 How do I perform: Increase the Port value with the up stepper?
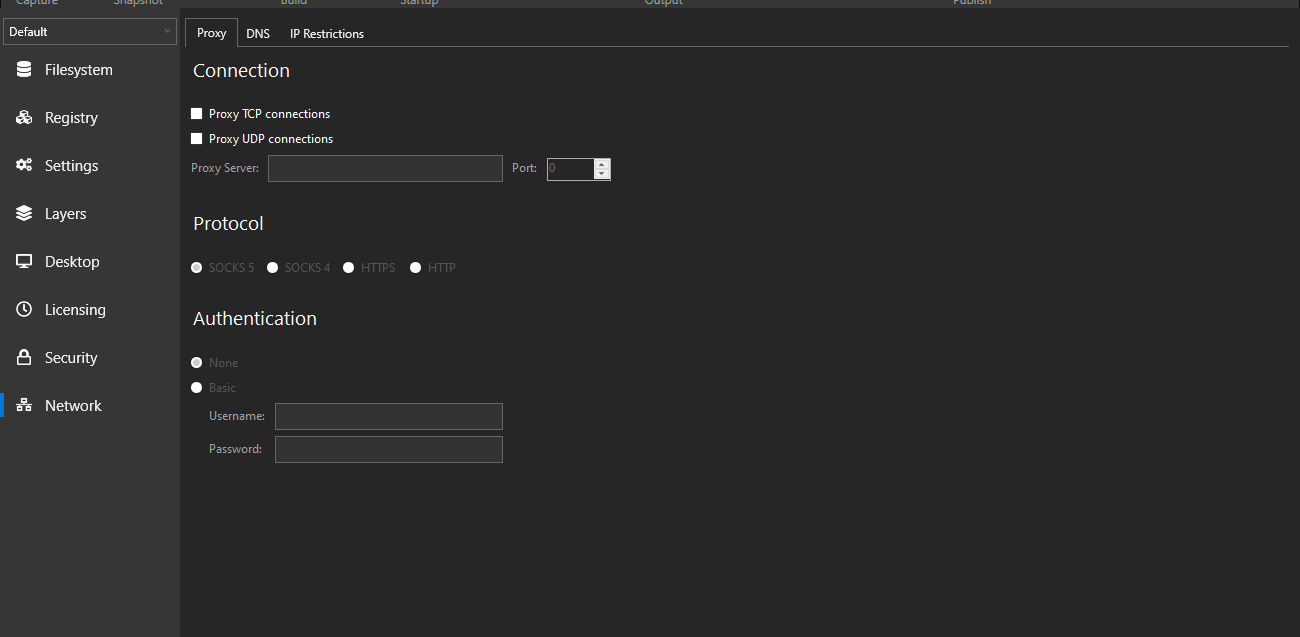coord(601,163)
